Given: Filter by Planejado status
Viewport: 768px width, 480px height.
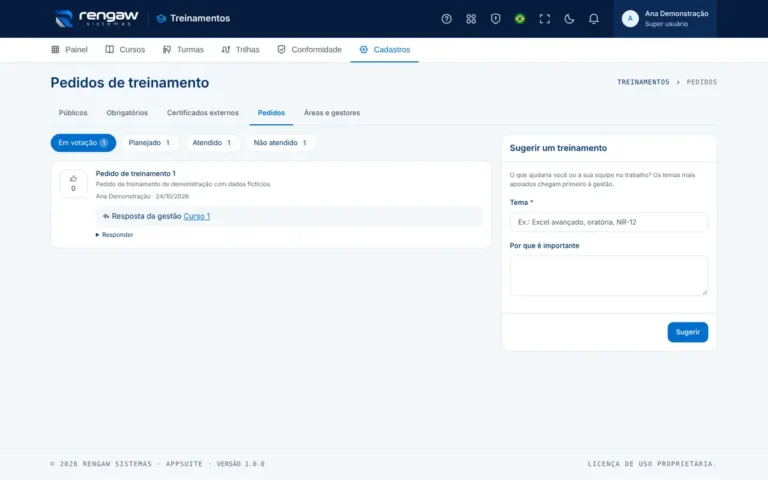Looking at the screenshot, I should [149, 143].
